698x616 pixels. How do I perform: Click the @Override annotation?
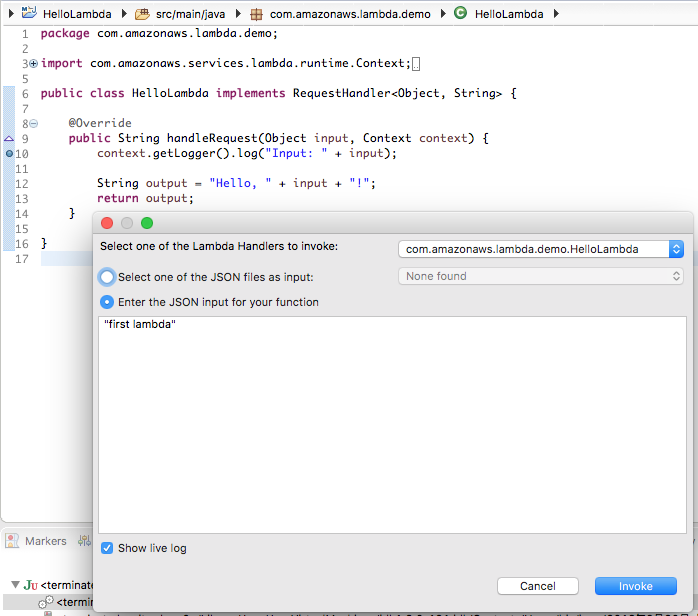(x=100, y=123)
